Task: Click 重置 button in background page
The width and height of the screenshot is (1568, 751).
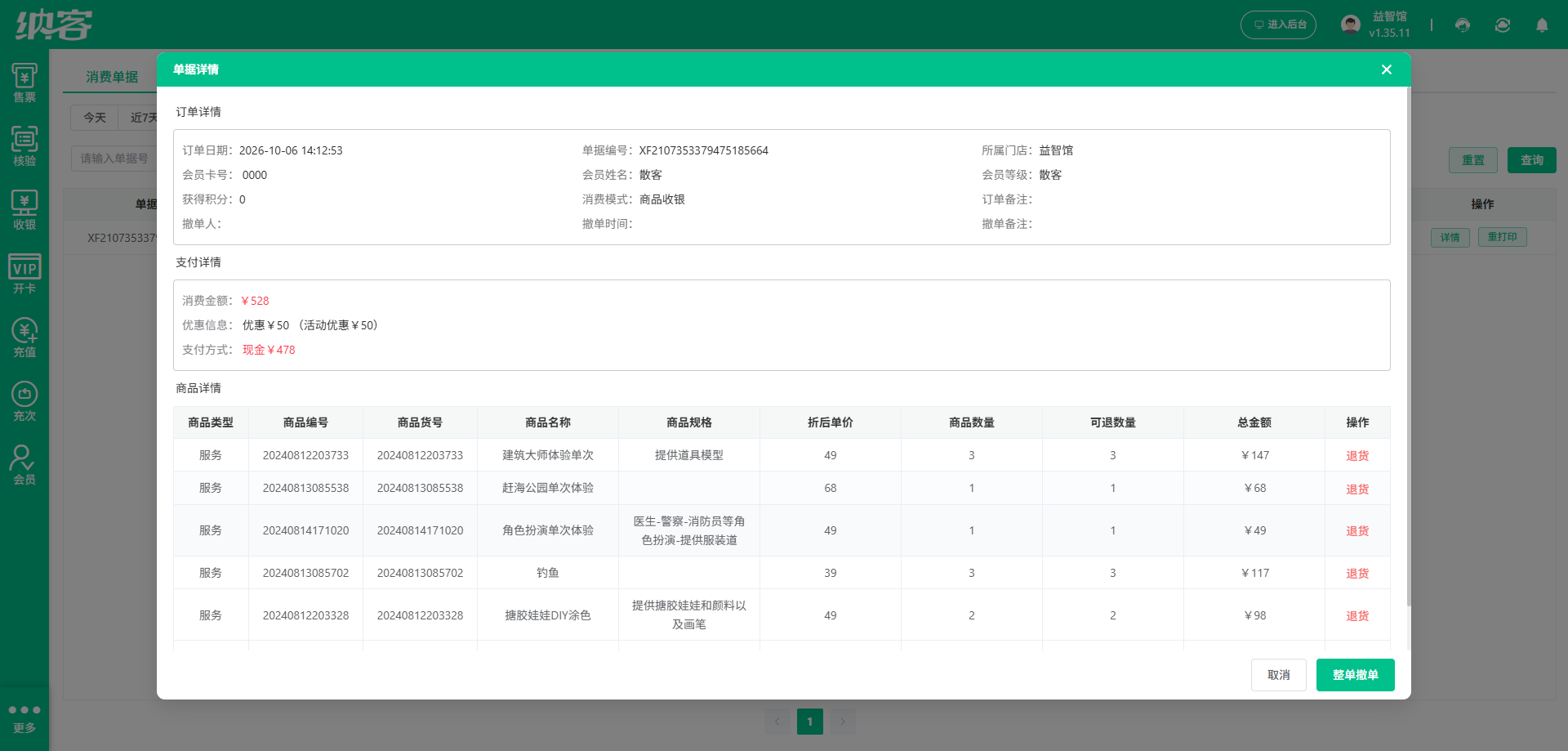Action: (1473, 160)
